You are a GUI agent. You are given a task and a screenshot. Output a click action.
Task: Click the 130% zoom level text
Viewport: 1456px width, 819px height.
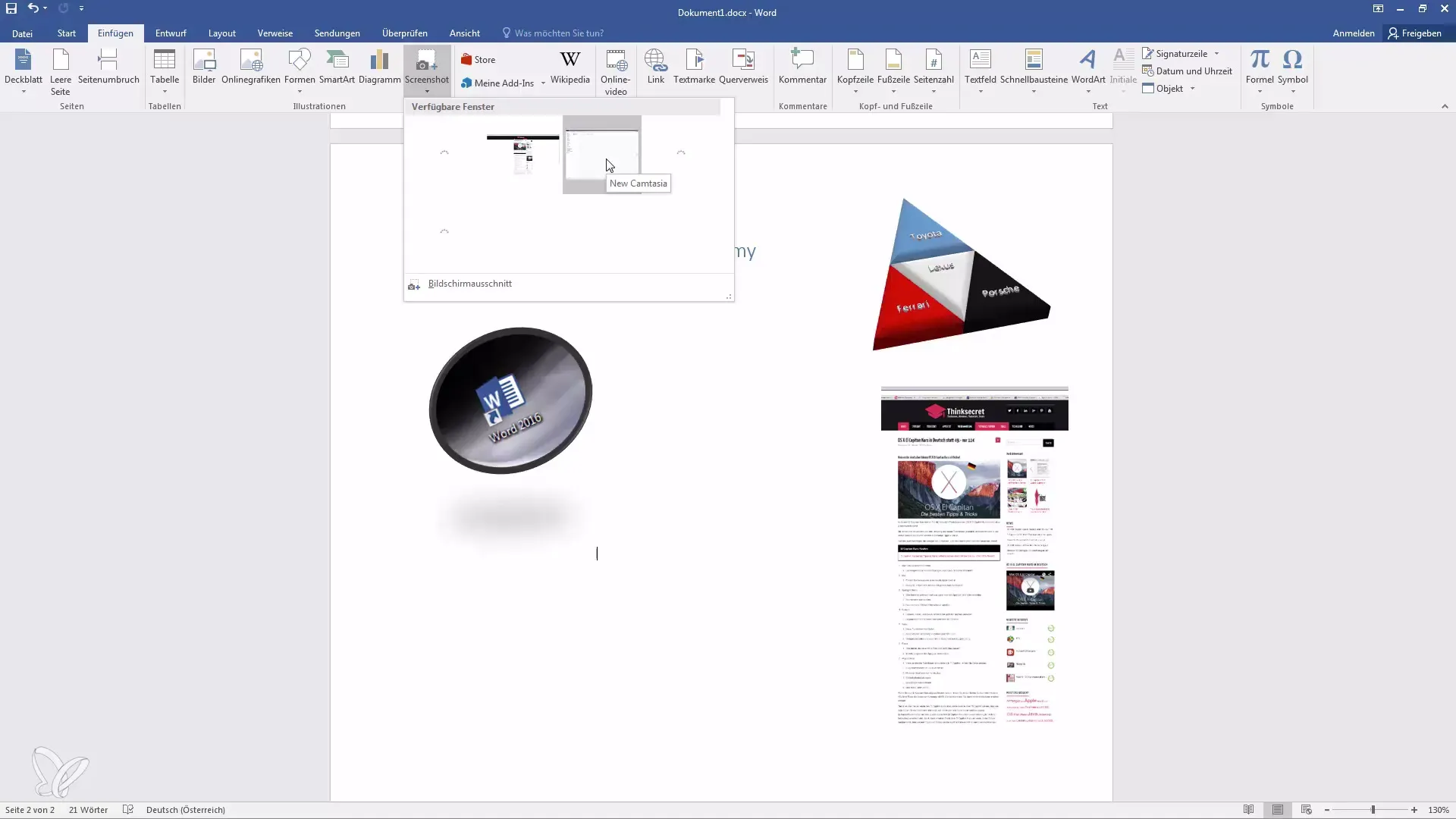coord(1439,810)
